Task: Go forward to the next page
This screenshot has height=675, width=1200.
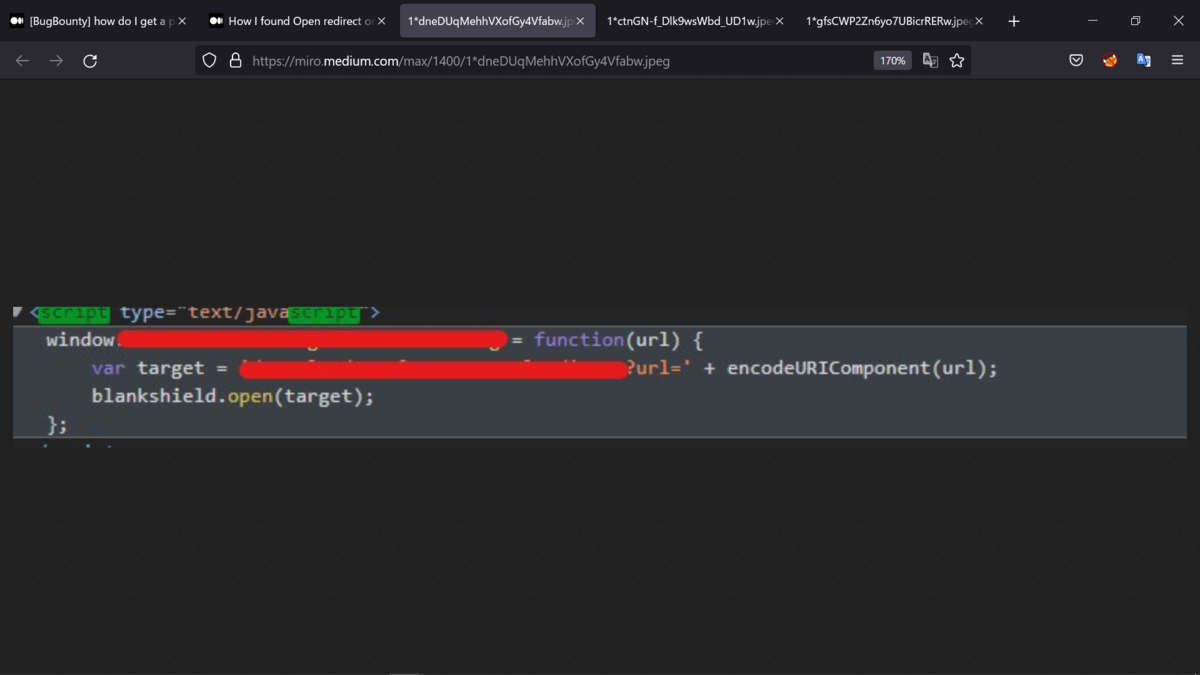Action: (56, 61)
